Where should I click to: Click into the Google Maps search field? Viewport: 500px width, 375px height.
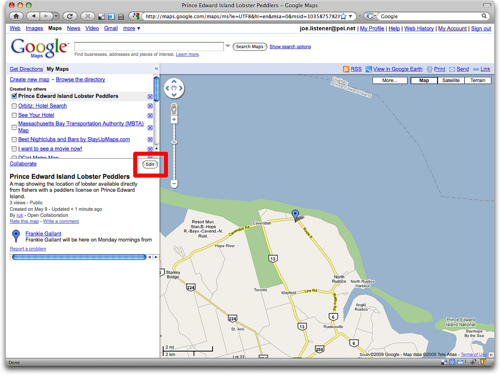[x=149, y=46]
